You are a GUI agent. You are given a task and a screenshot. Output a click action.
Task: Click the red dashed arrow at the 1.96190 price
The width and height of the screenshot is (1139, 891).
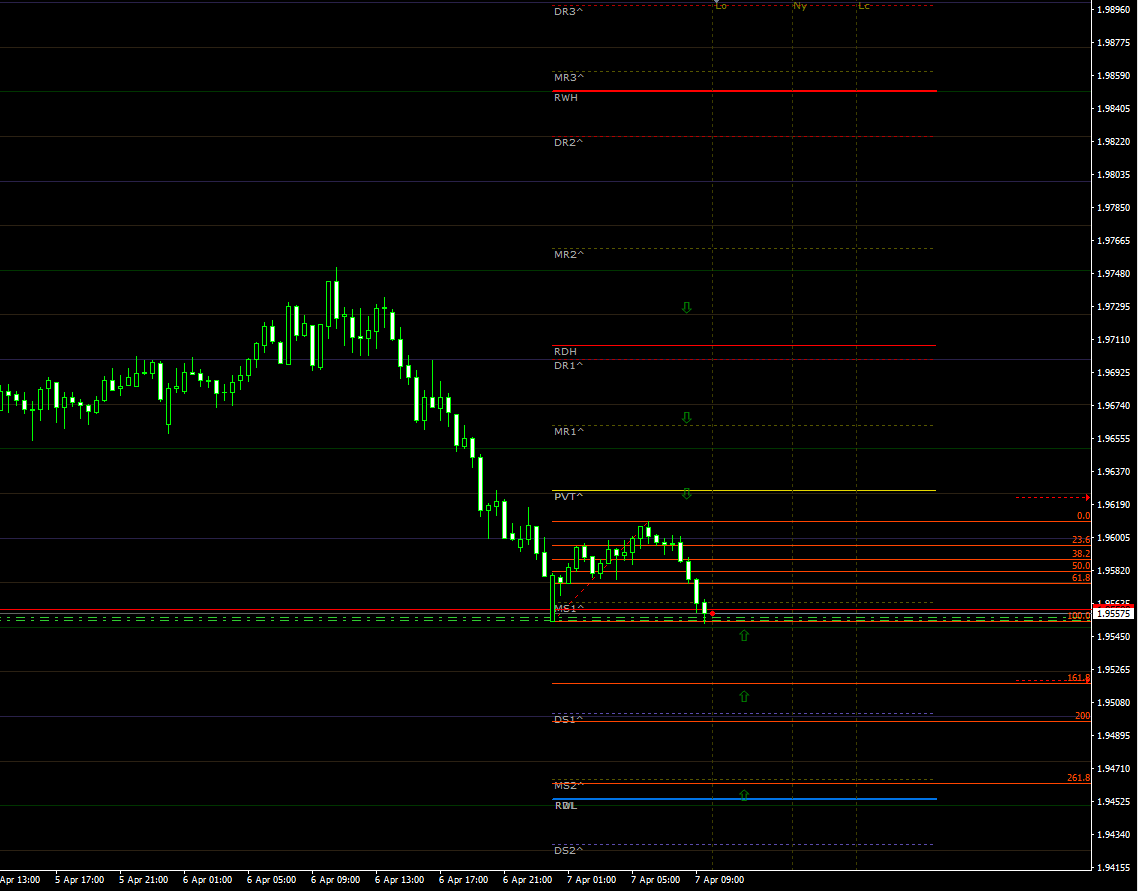[x=1053, y=497]
